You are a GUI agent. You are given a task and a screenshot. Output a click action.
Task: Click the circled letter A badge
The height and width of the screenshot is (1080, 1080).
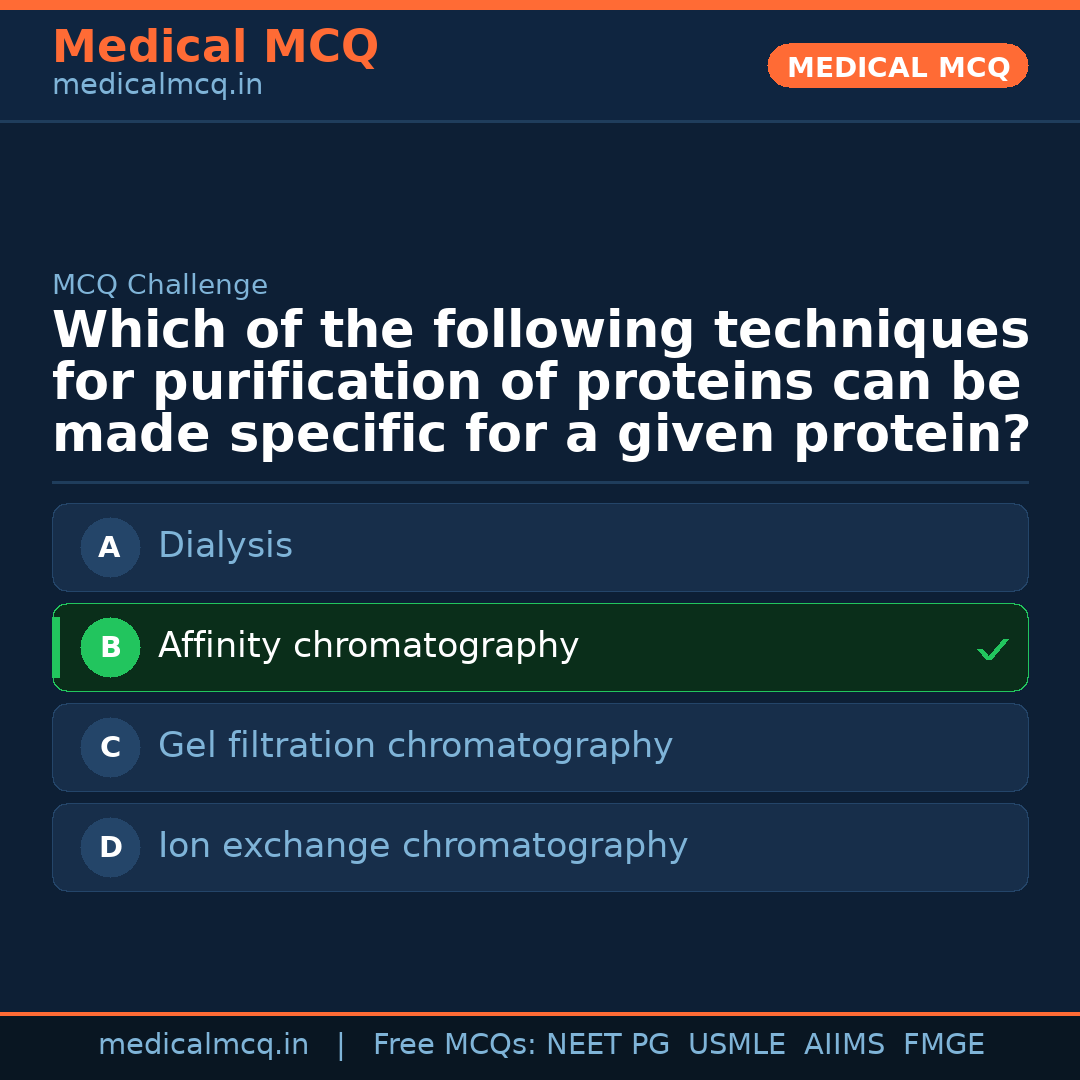(x=110, y=547)
